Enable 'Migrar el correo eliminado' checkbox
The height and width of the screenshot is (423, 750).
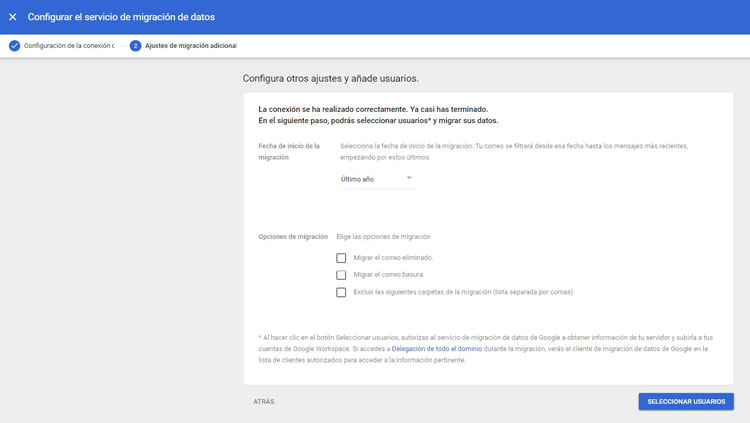pos(342,258)
